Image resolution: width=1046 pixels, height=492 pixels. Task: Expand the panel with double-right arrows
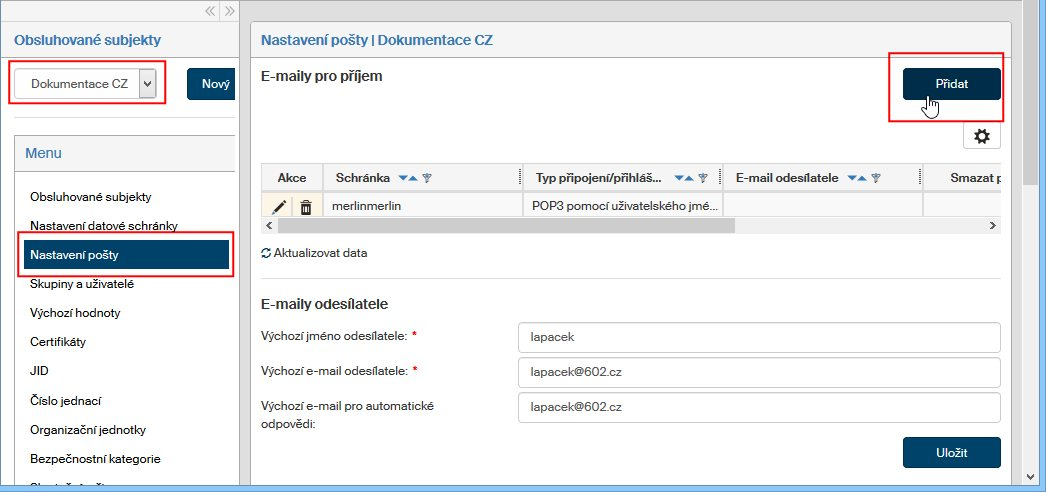(x=229, y=11)
